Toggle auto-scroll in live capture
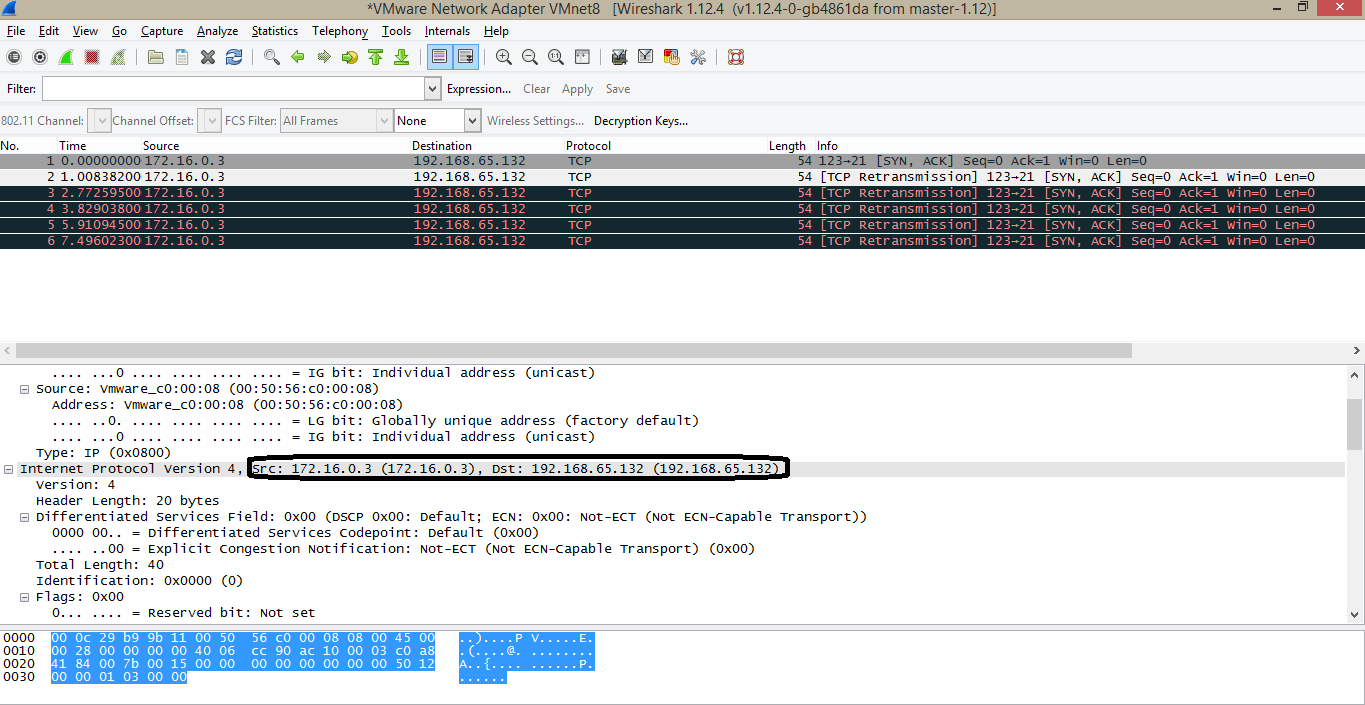 [465, 57]
